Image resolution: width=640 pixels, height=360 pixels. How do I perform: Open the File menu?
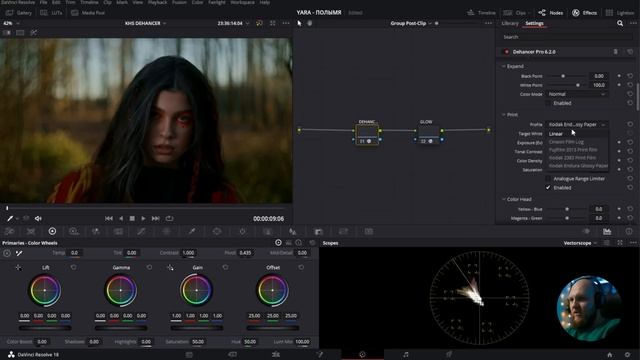point(43,2)
